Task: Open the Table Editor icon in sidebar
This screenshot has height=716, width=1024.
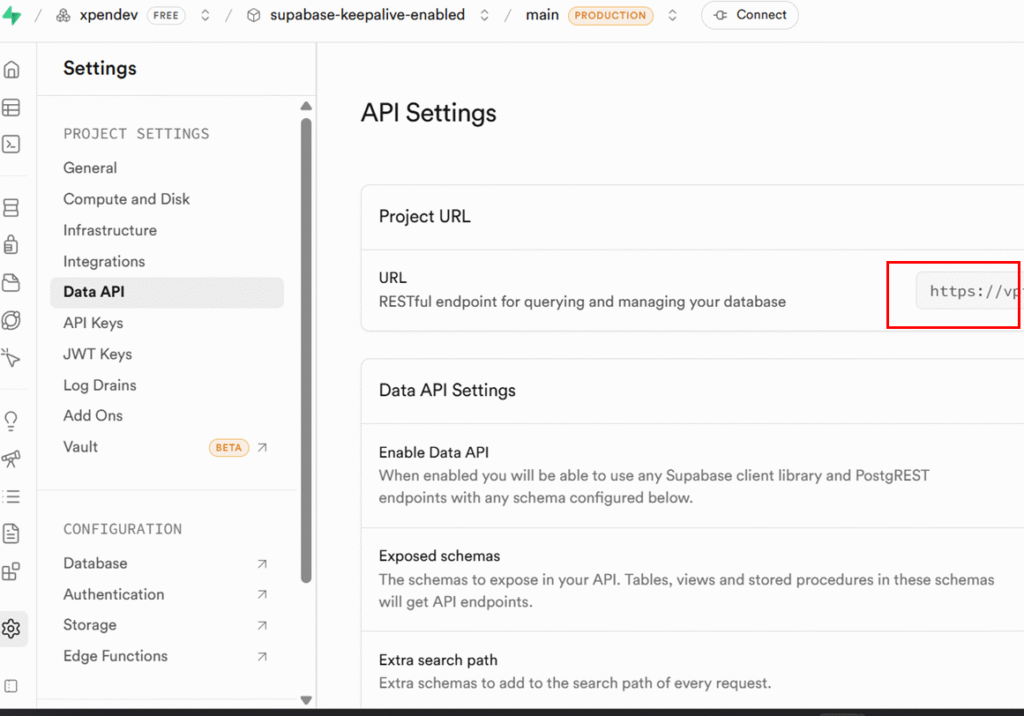Action: point(11,108)
